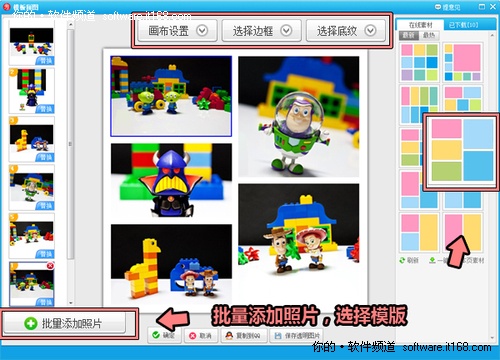Click the 刷新 refresh link
This screenshot has height=360, width=500.
click(409, 260)
